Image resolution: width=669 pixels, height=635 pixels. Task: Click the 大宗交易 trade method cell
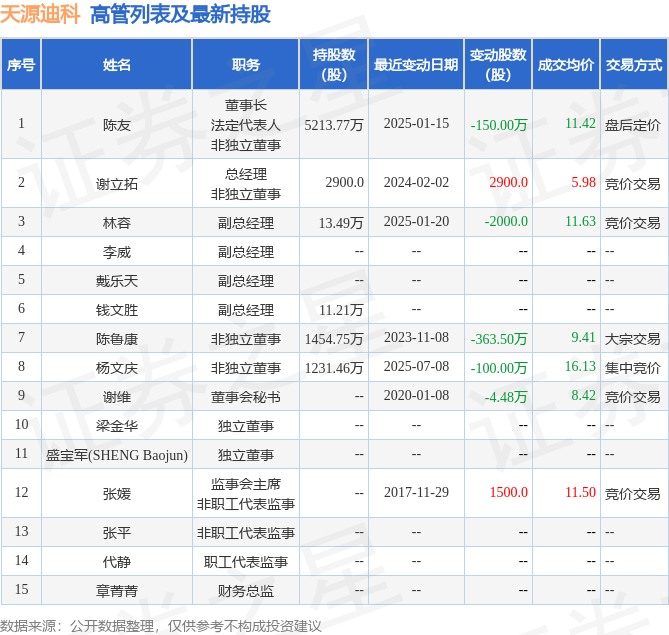[632, 339]
